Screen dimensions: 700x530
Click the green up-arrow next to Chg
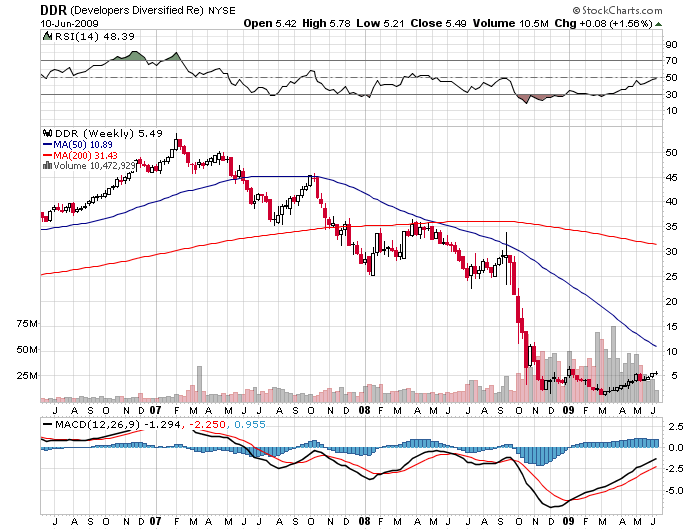658,24
